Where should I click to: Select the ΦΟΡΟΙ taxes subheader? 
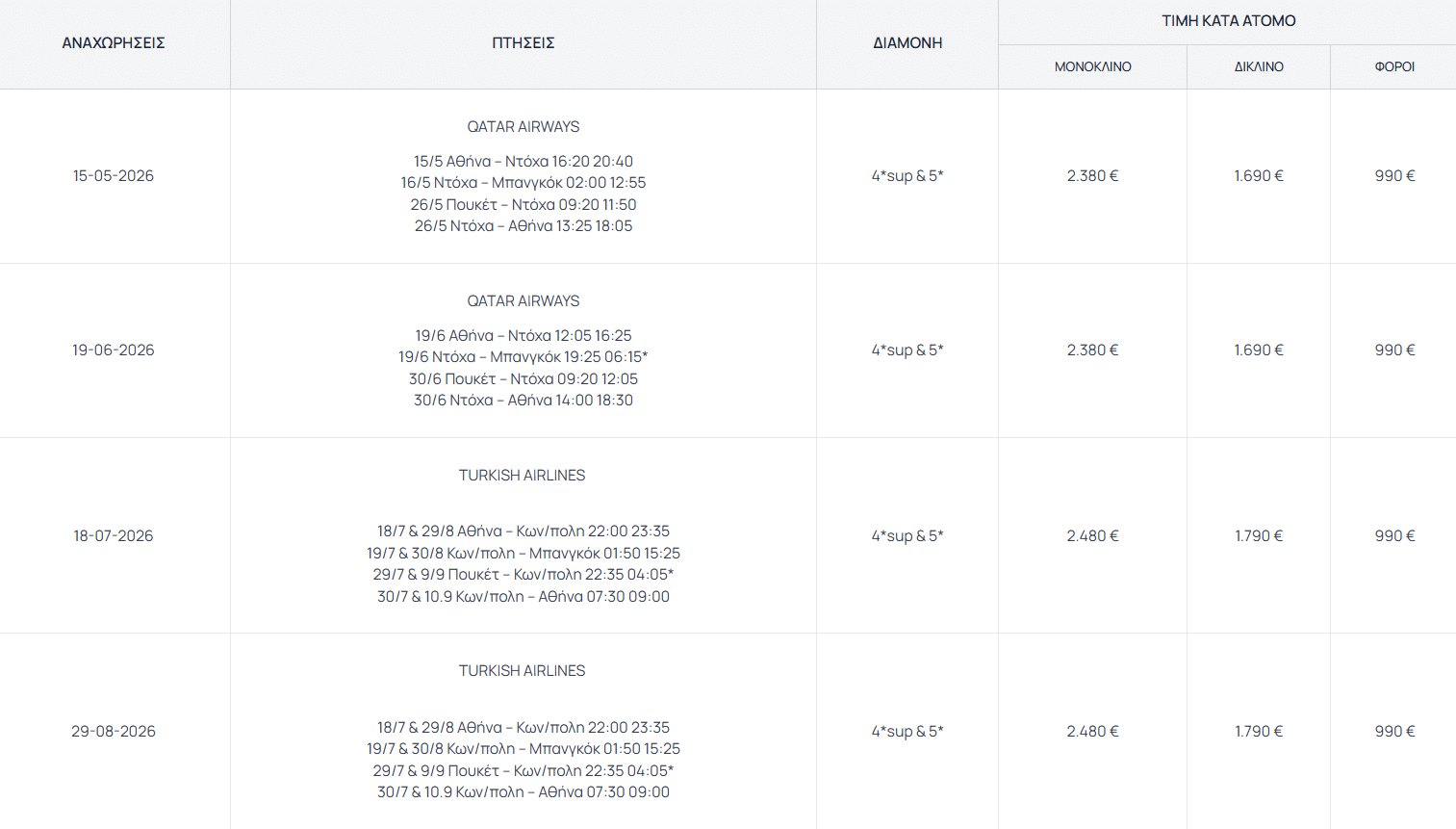click(x=1394, y=67)
